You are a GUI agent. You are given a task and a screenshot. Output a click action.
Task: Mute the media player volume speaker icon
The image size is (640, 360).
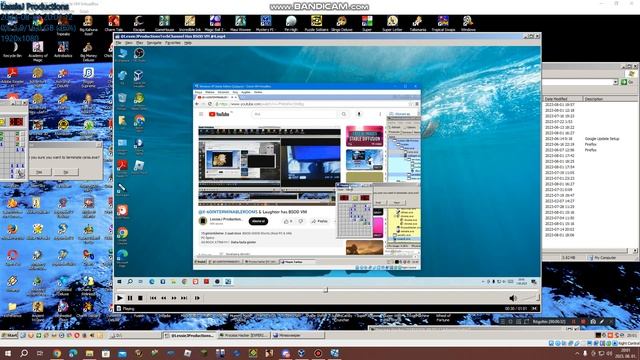(x=513, y=298)
